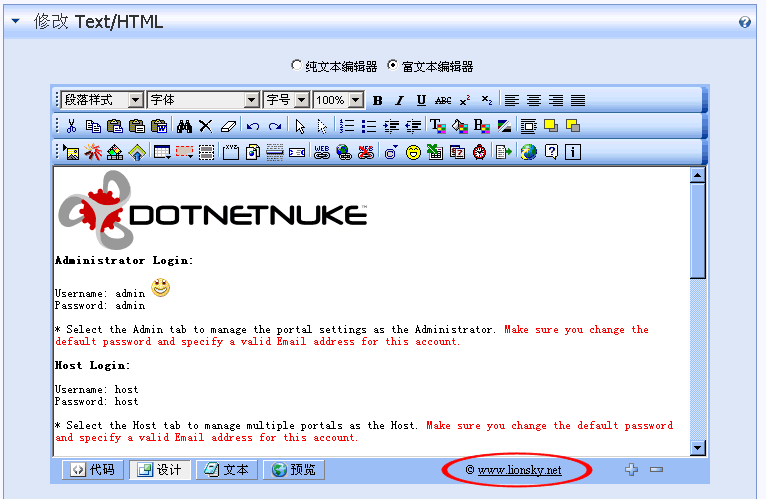Collapse the 修改 Text/HTML section
This screenshot has height=499, width=766.
(16, 21)
